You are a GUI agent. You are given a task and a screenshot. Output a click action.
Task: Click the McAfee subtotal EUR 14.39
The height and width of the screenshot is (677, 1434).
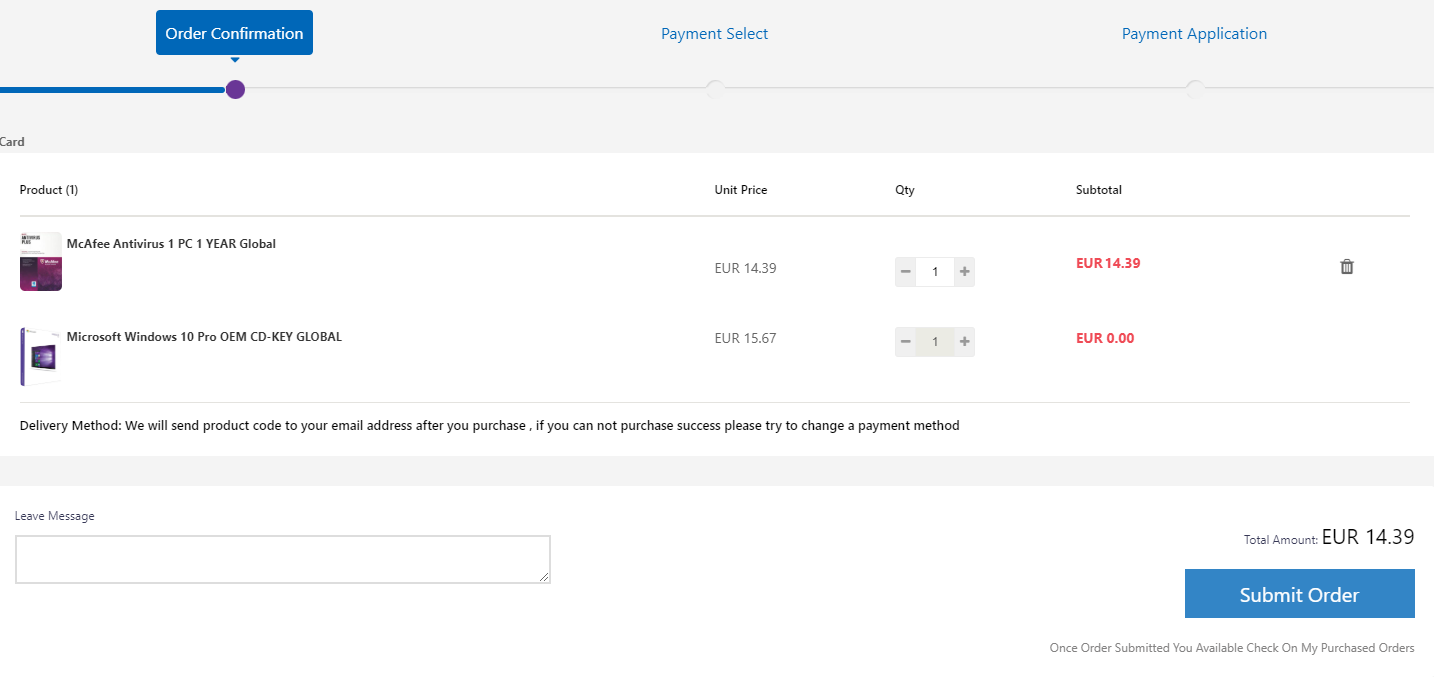(1108, 264)
